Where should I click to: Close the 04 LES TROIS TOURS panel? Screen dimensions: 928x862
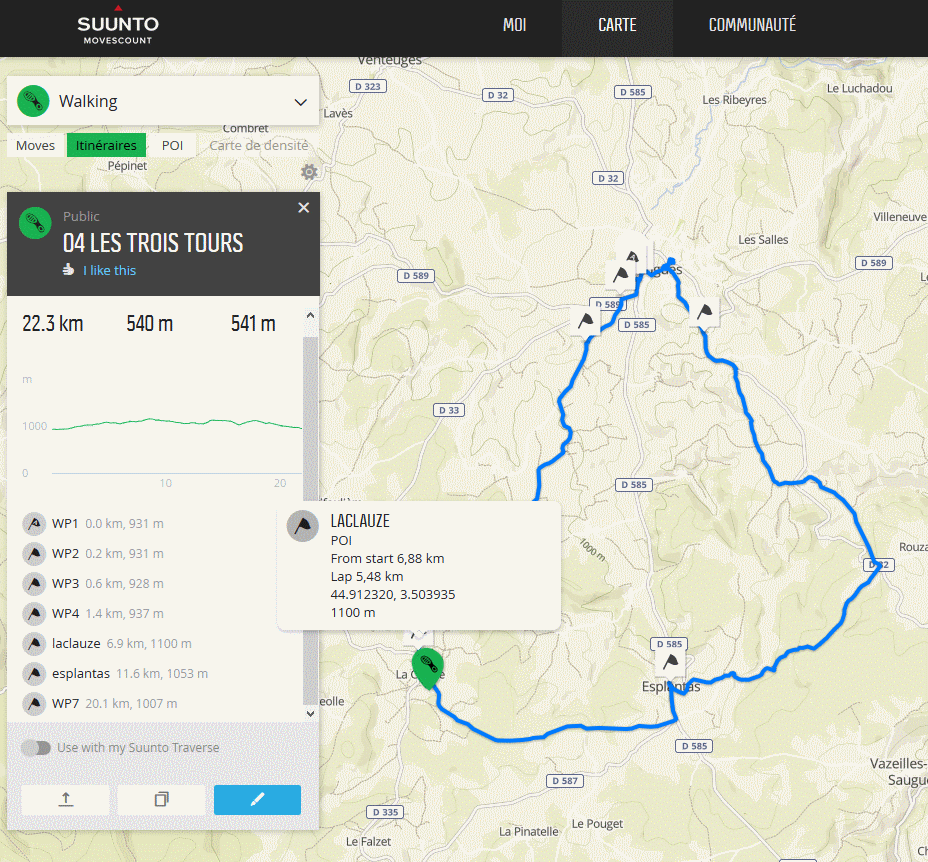304,208
